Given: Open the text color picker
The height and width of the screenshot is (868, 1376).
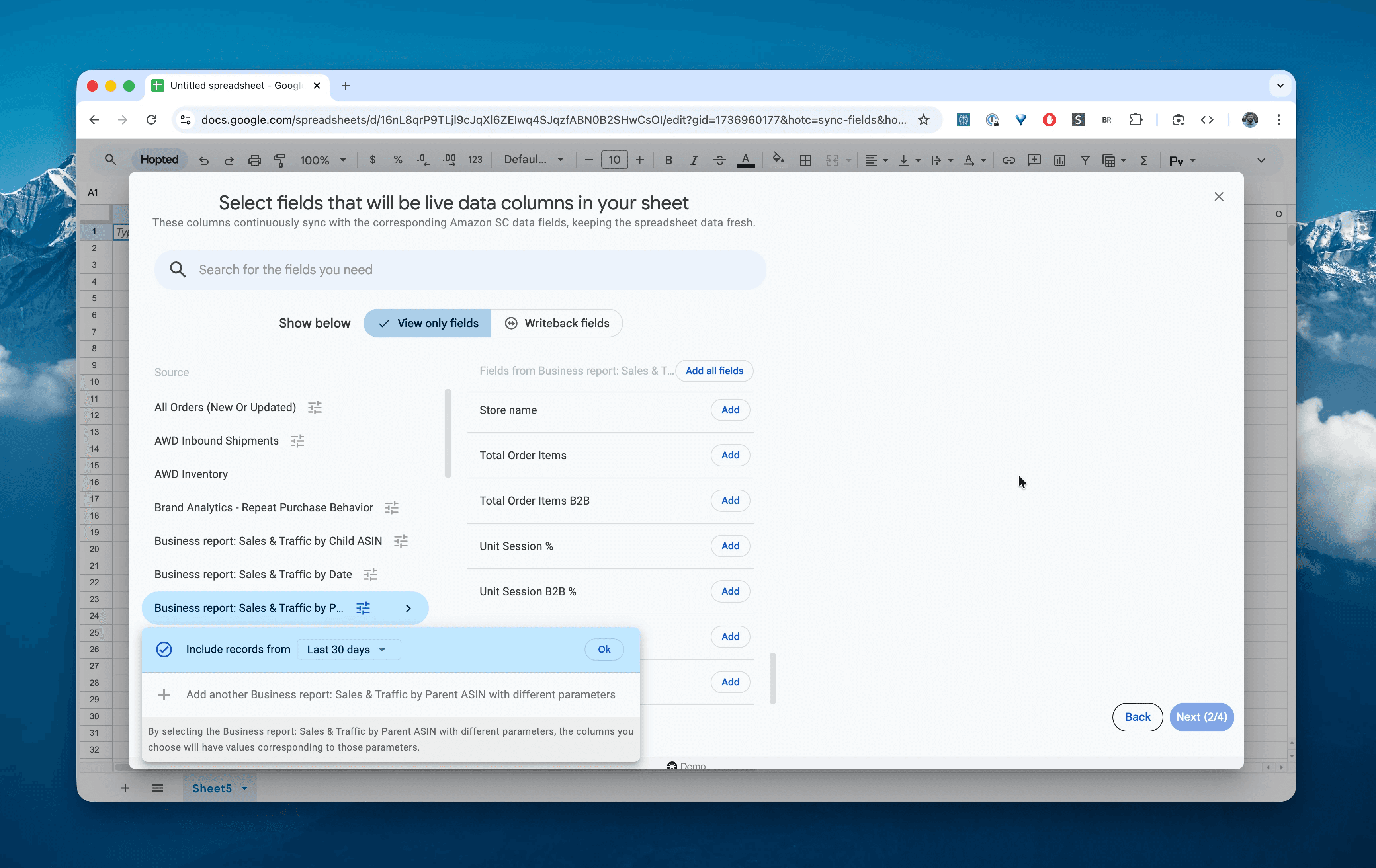Looking at the screenshot, I should (x=746, y=160).
